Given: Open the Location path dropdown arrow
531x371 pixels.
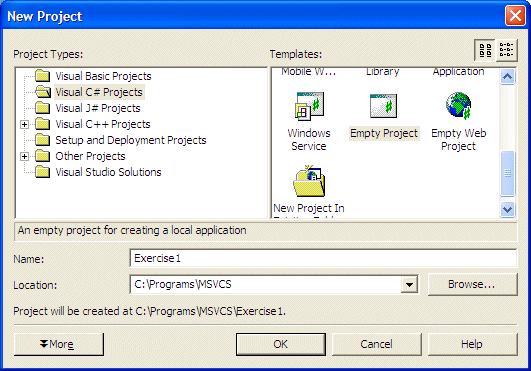Looking at the screenshot, I should (x=409, y=285).
